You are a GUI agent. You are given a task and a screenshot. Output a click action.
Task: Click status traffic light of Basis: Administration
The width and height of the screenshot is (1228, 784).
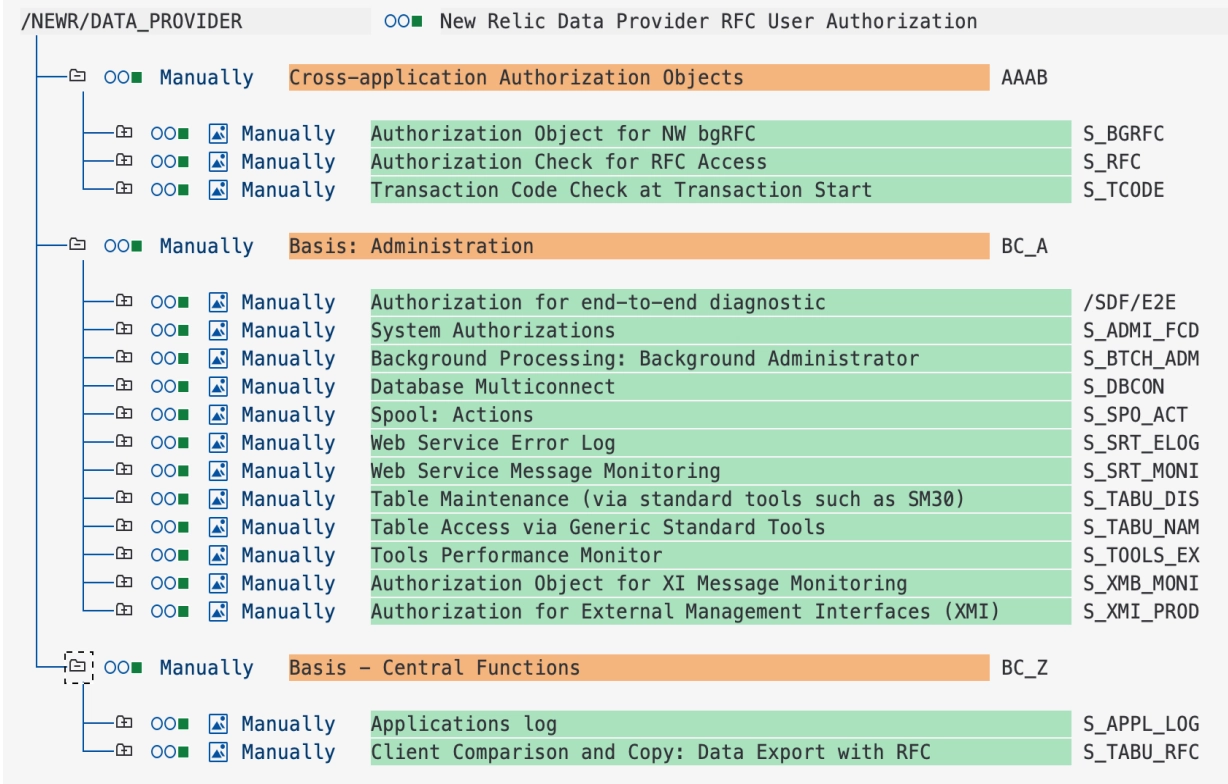pyautogui.click(x=123, y=246)
